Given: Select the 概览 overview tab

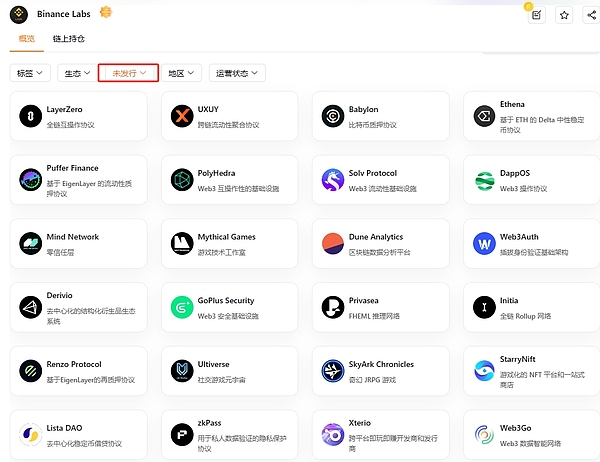Looking at the screenshot, I should point(25,39).
